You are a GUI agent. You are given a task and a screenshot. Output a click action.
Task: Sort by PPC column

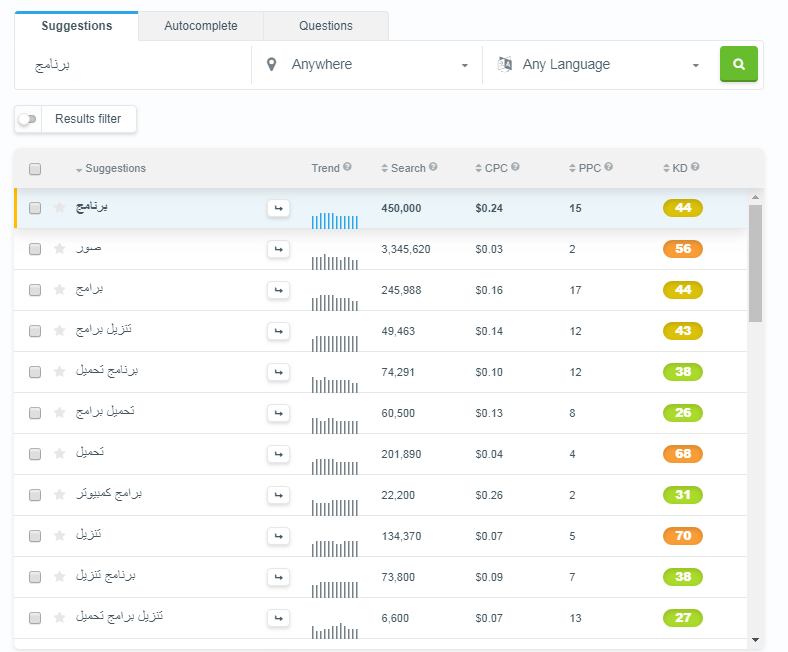[585, 168]
